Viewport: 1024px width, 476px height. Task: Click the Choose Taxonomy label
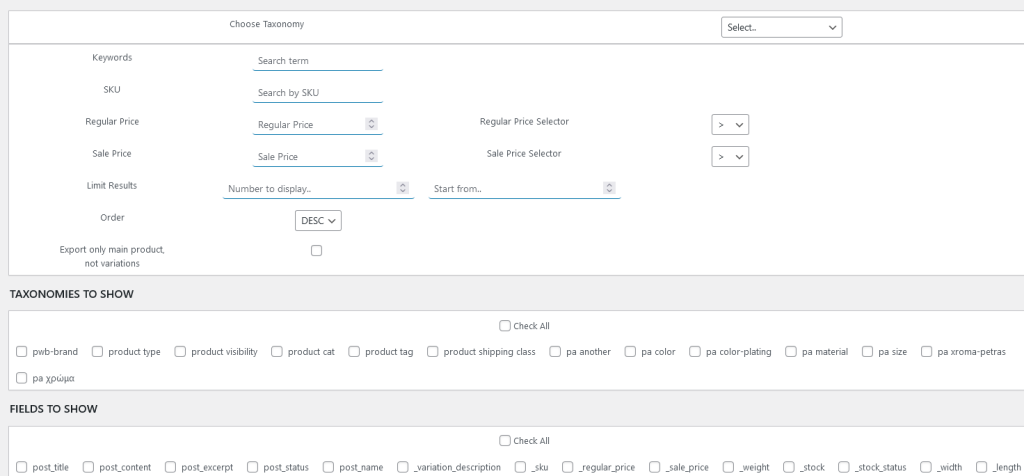click(x=266, y=24)
